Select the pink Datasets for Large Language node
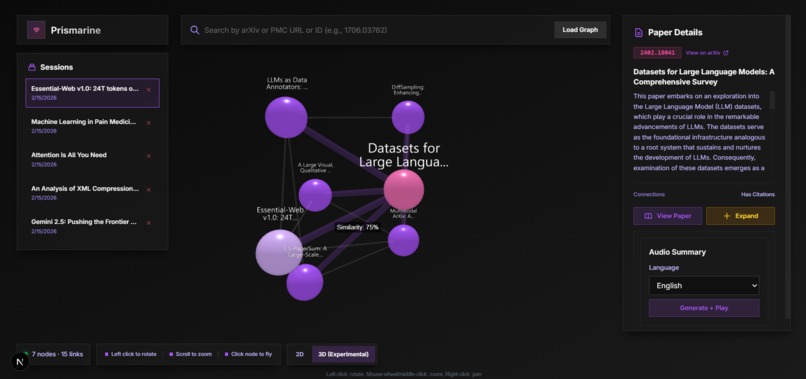The image size is (806, 379). (x=404, y=190)
